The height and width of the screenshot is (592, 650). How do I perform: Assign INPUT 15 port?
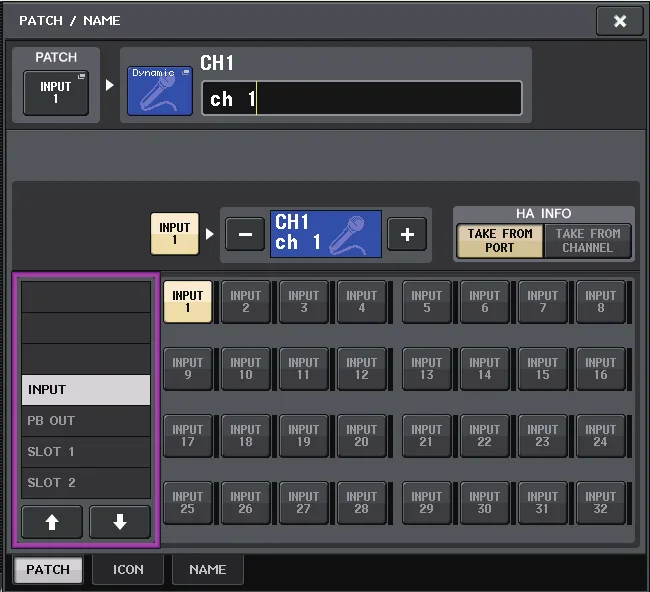(543, 369)
